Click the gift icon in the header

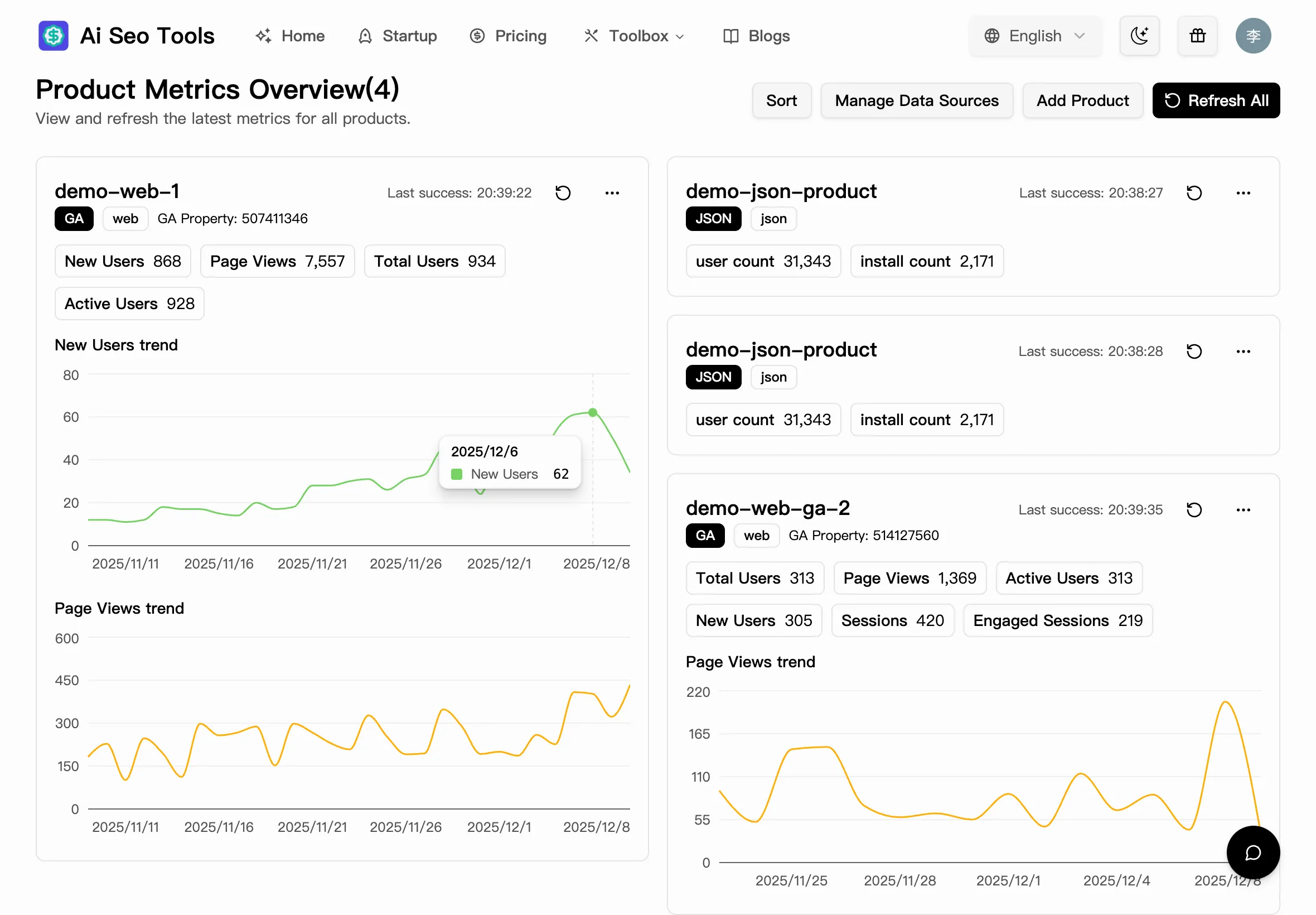[x=1197, y=36]
